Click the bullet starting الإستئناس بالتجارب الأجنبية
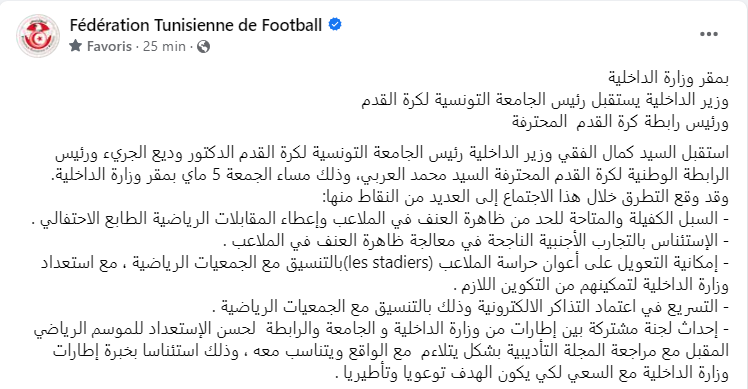 (481, 241)
